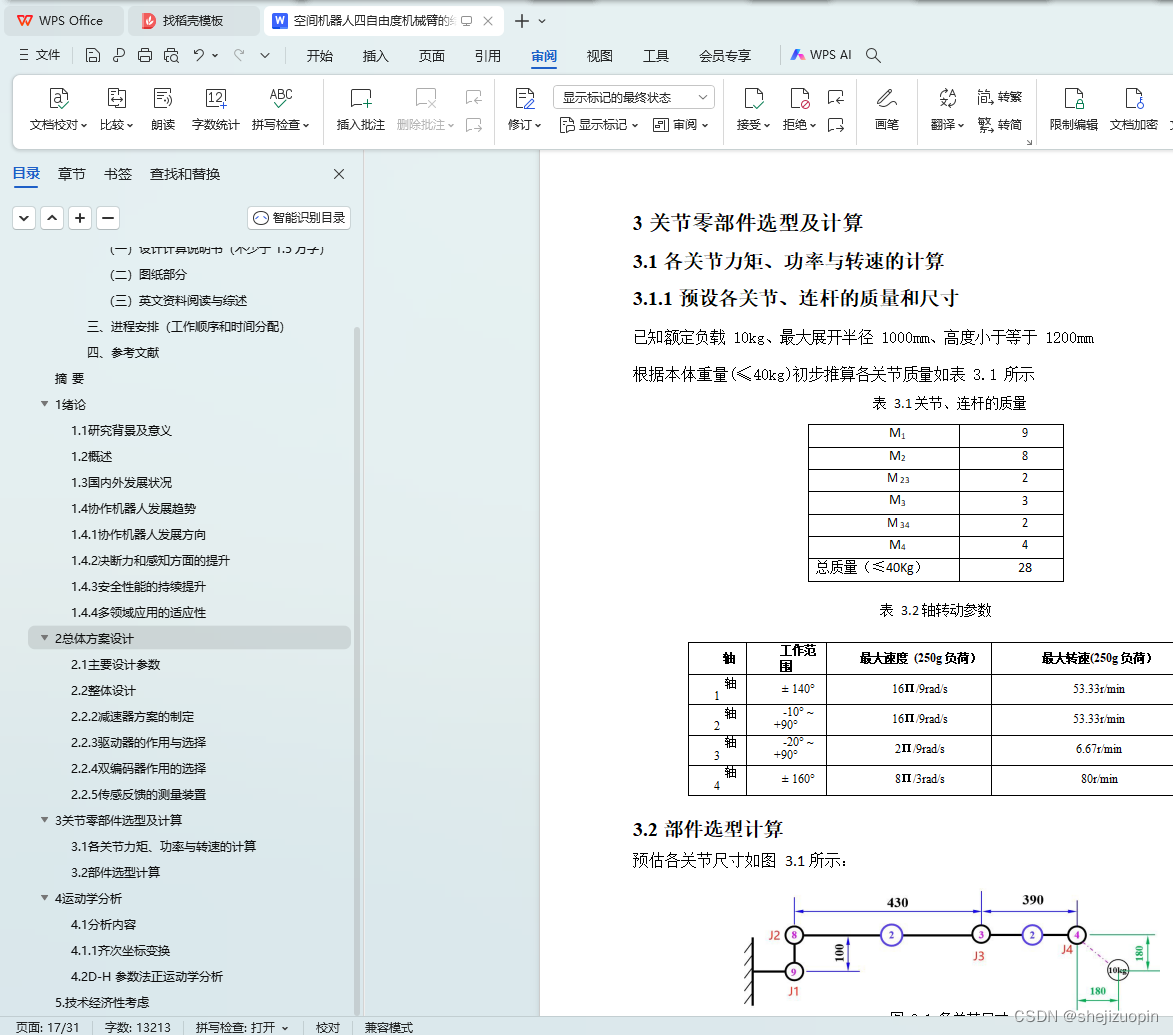The width and height of the screenshot is (1173, 1035).
Task: Open 文档加密 document encryption
Action: click(1133, 109)
